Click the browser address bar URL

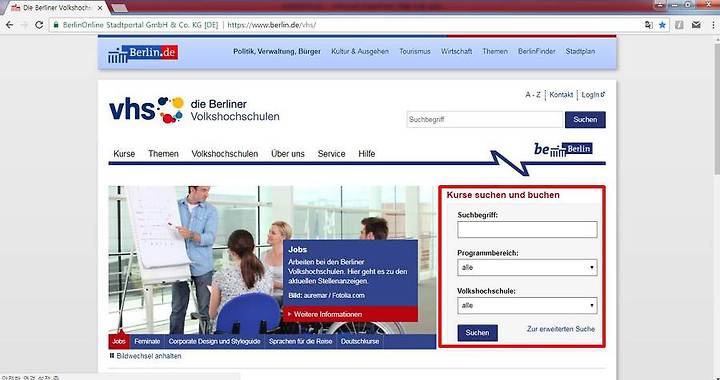tap(272, 25)
